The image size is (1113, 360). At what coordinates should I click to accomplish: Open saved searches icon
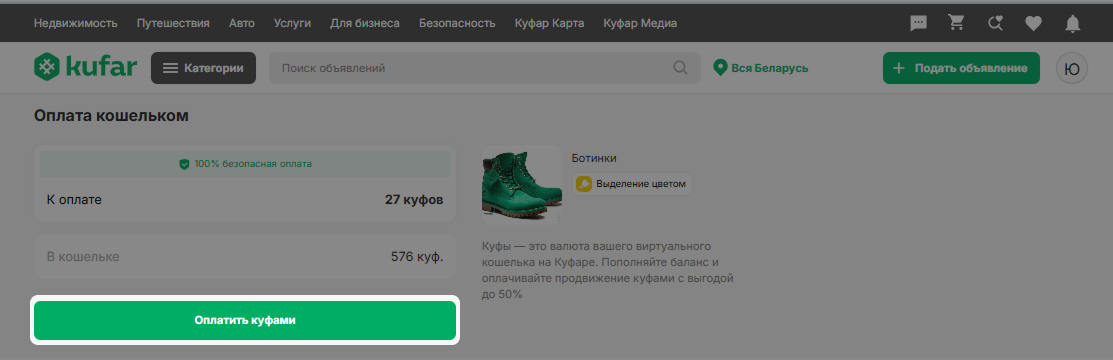[995, 23]
